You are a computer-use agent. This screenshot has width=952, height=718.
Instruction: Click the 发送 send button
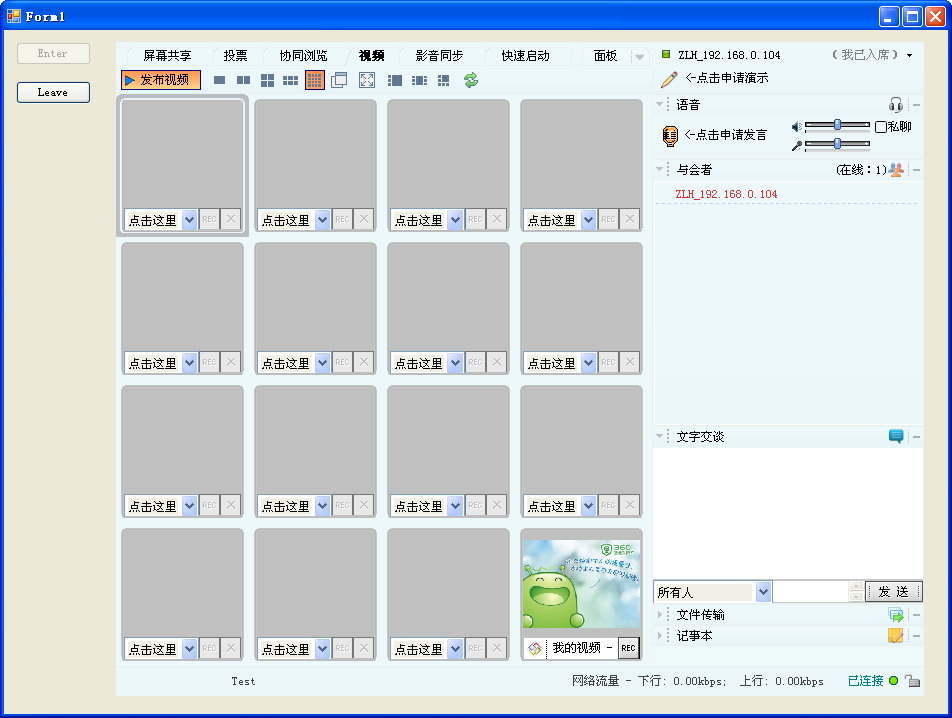[893, 592]
